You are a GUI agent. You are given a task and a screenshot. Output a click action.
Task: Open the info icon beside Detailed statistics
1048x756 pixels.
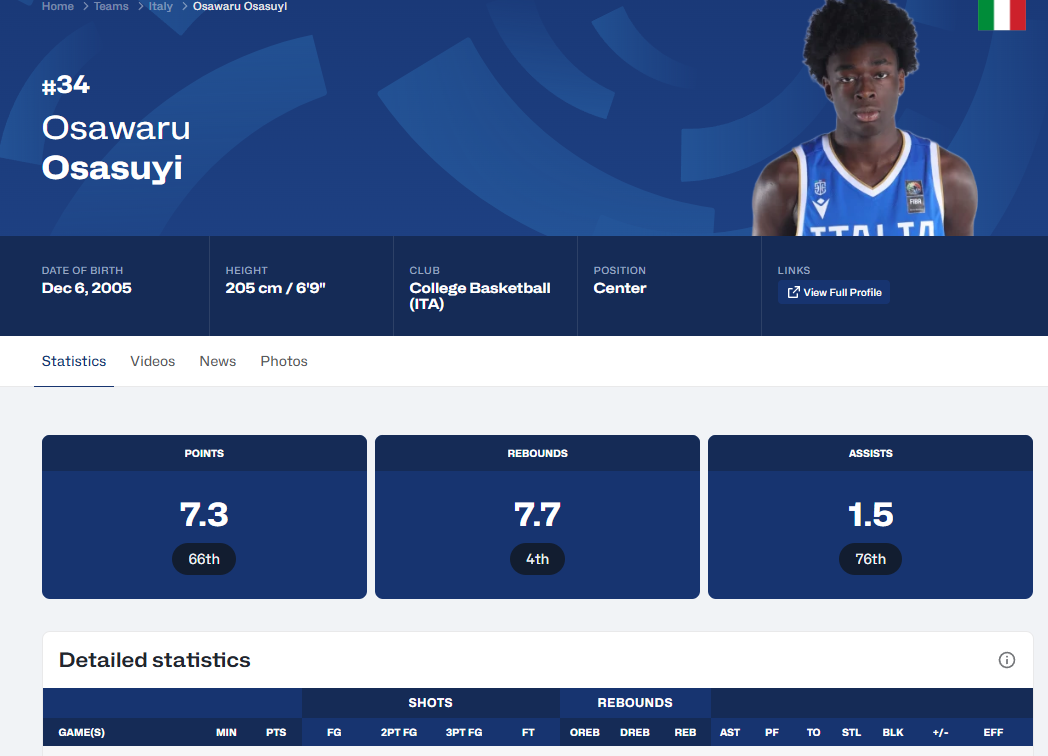pos(1007,660)
